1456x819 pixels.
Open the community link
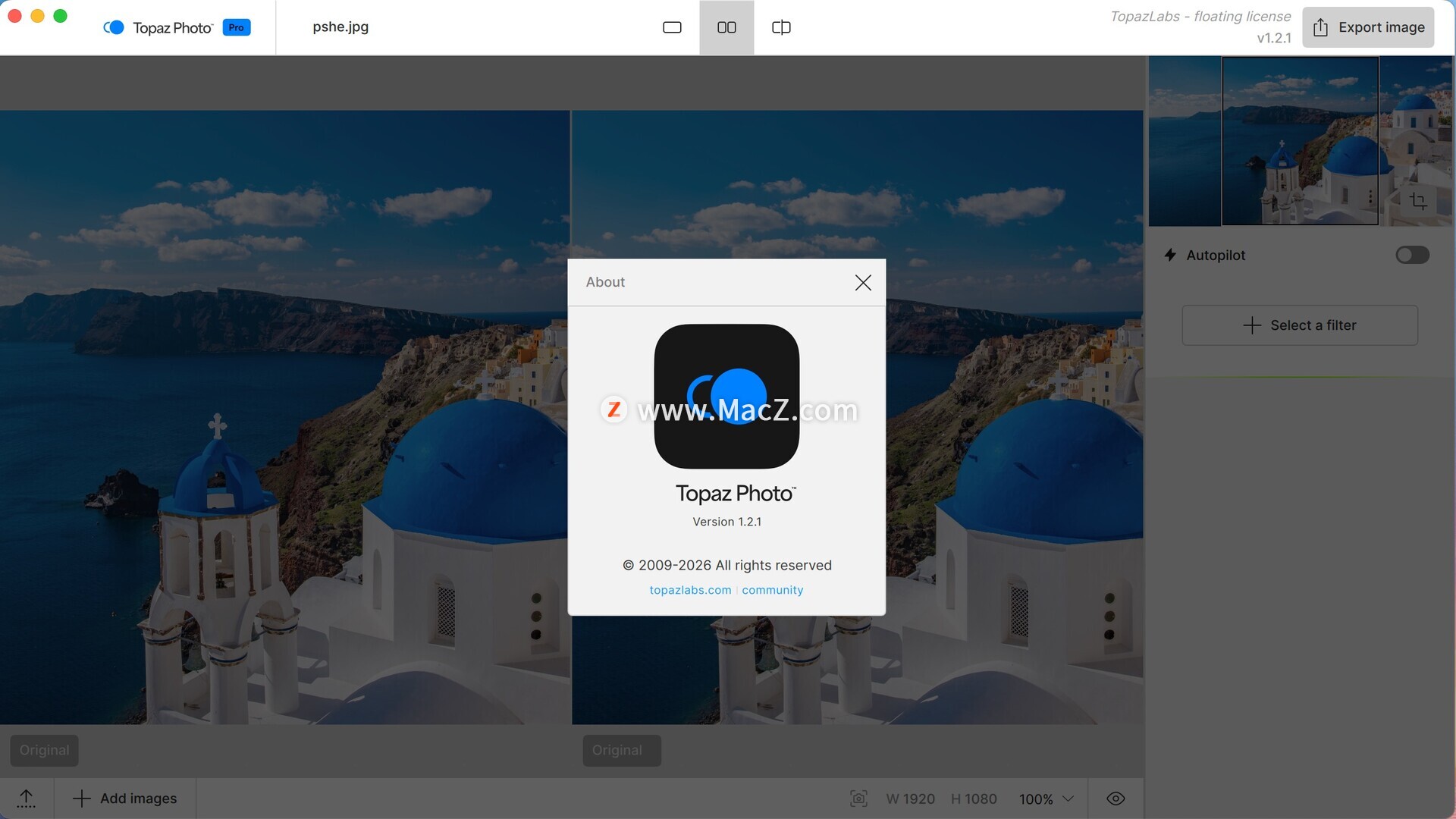(772, 590)
